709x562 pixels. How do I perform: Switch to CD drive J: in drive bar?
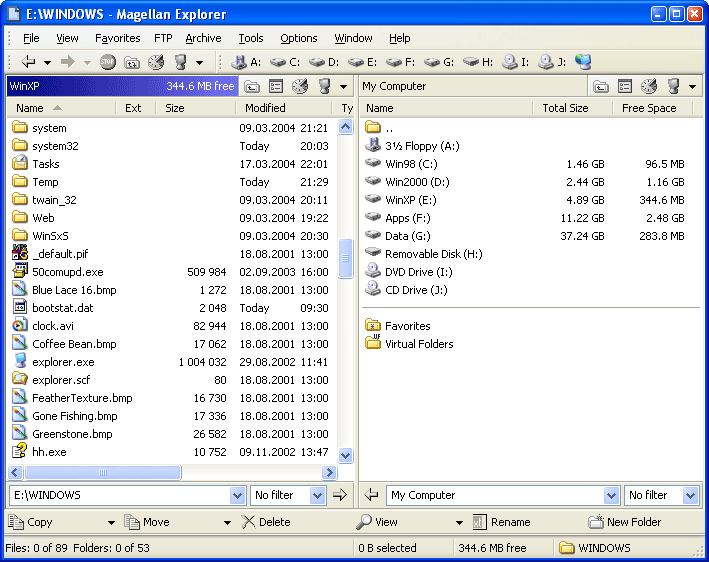552,62
